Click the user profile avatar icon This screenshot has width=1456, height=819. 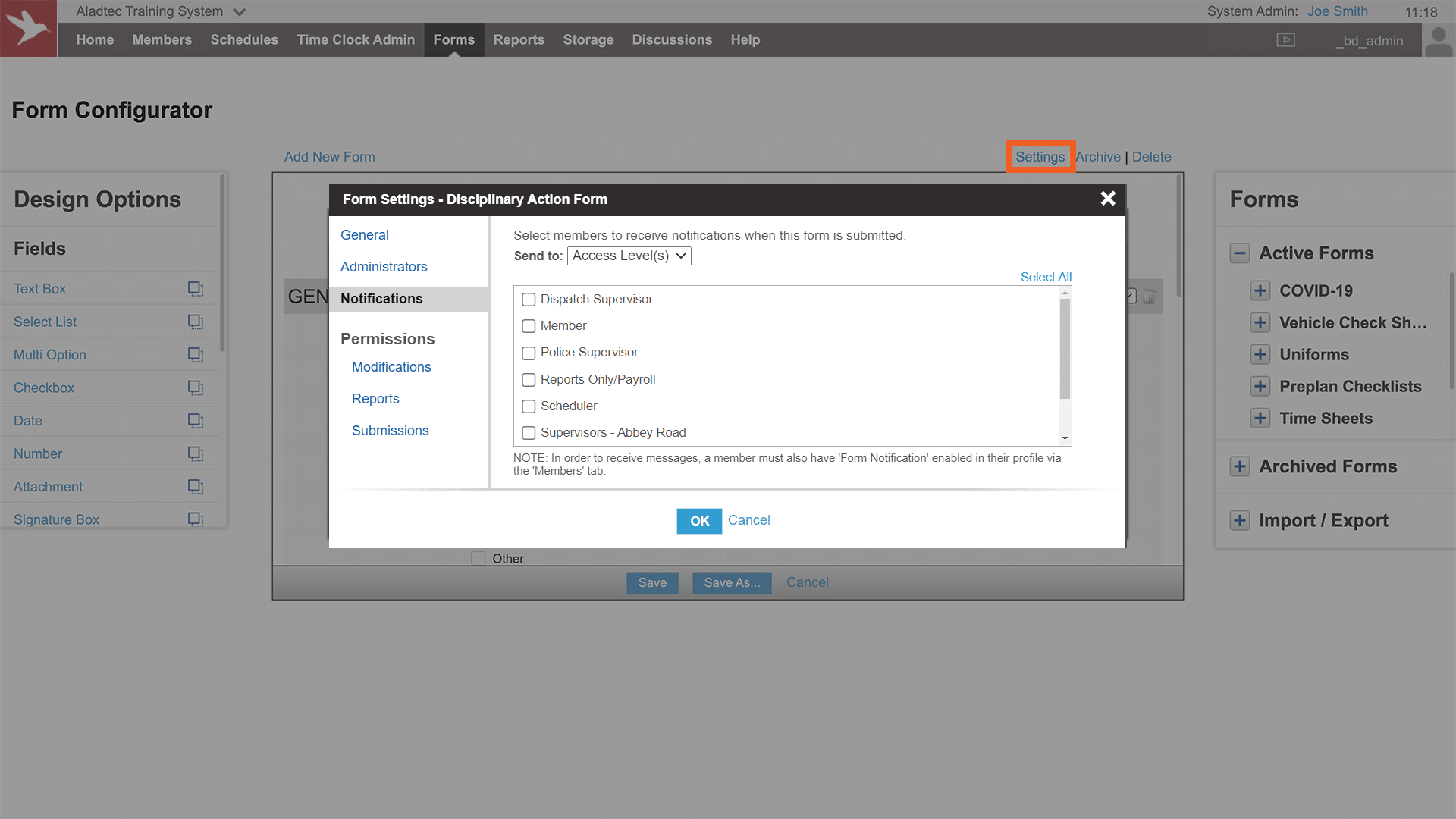click(x=1439, y=41)
